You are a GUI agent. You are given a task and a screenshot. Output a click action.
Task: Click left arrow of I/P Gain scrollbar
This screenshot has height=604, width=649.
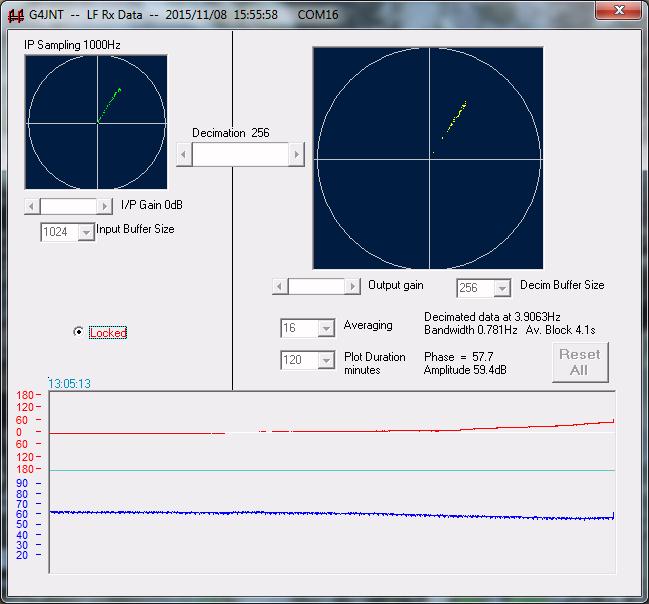32,206
